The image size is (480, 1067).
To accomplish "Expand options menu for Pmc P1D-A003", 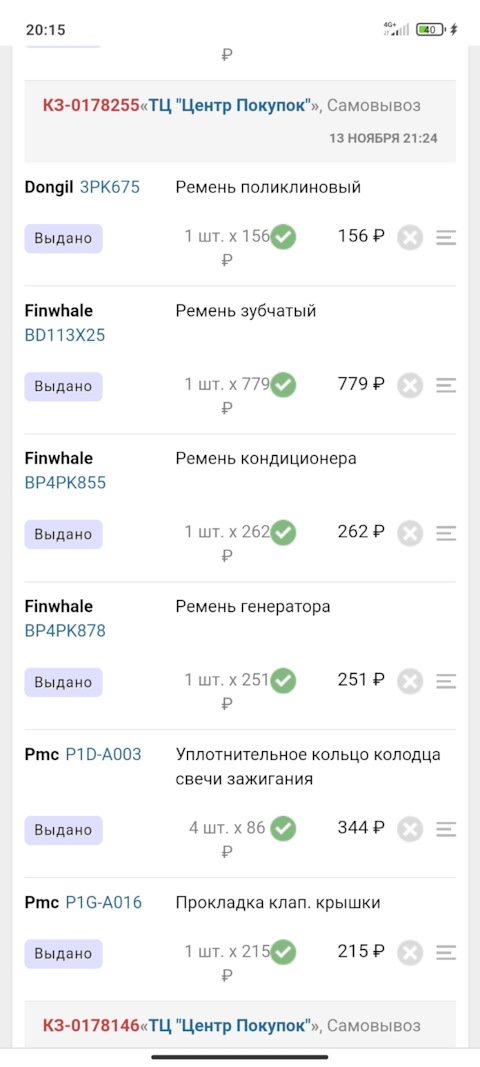I will (x=446, y=829).
